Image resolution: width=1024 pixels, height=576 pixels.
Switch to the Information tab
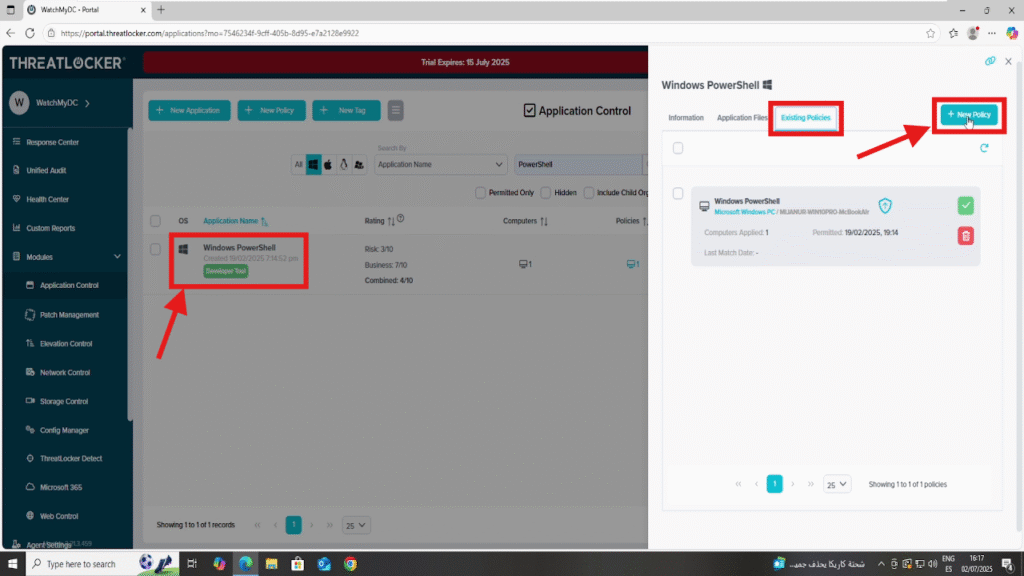(686, 118)
